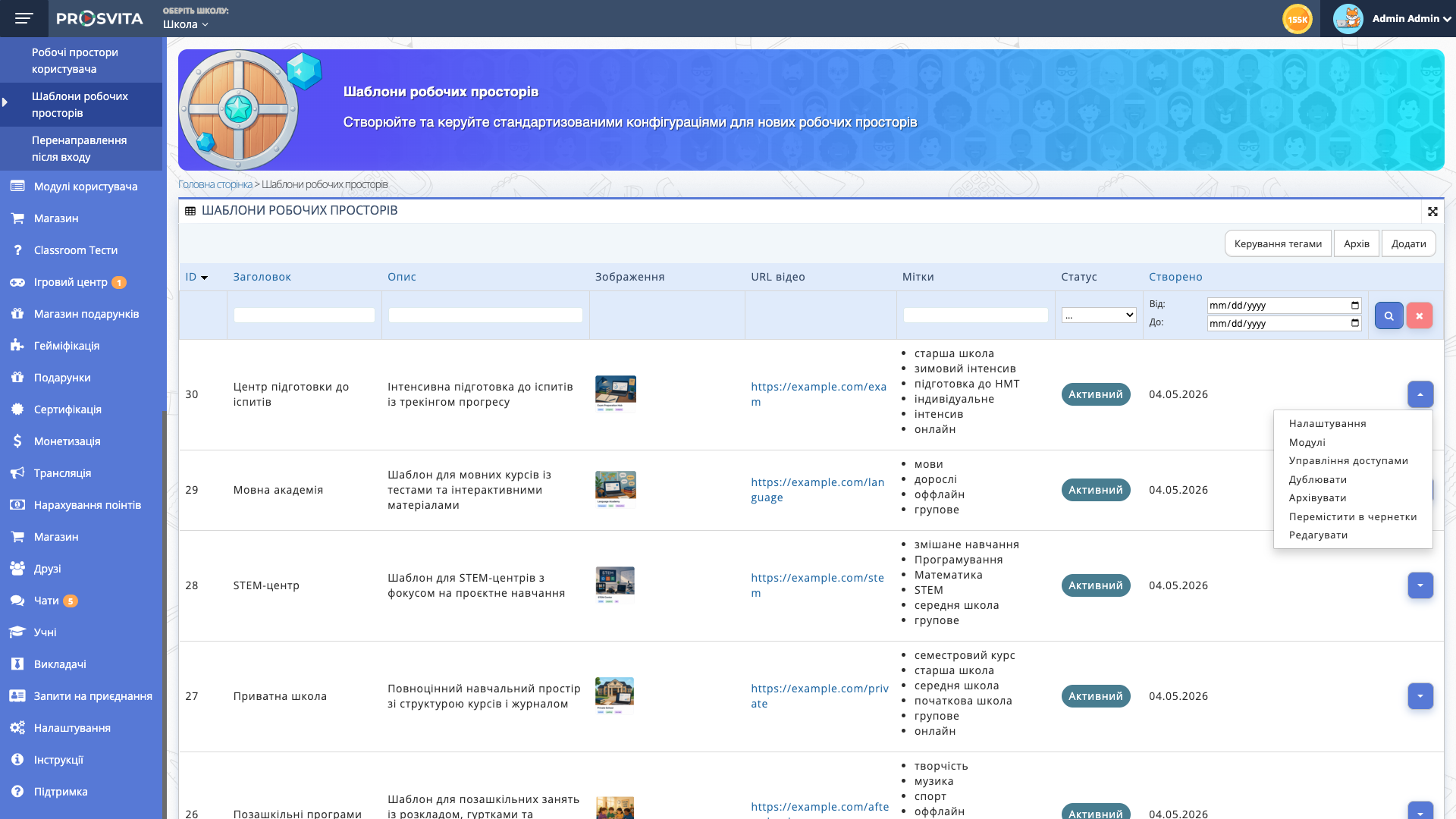Open the actions dropdown for STEM-центр
The width and height of the screenshot is (1456, 819).
pyautogui.click(x=1420, y=585)
